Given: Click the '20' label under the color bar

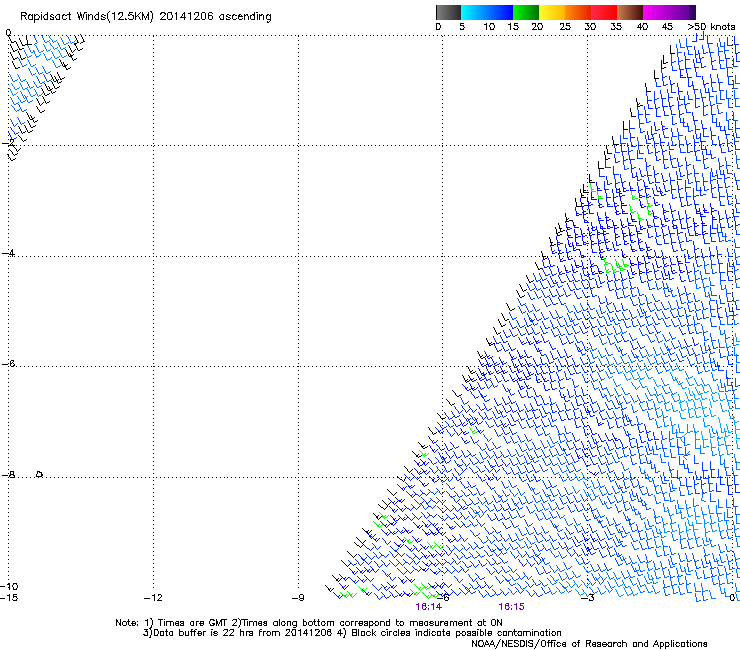Looking at the screenshot, I should 537,27.
